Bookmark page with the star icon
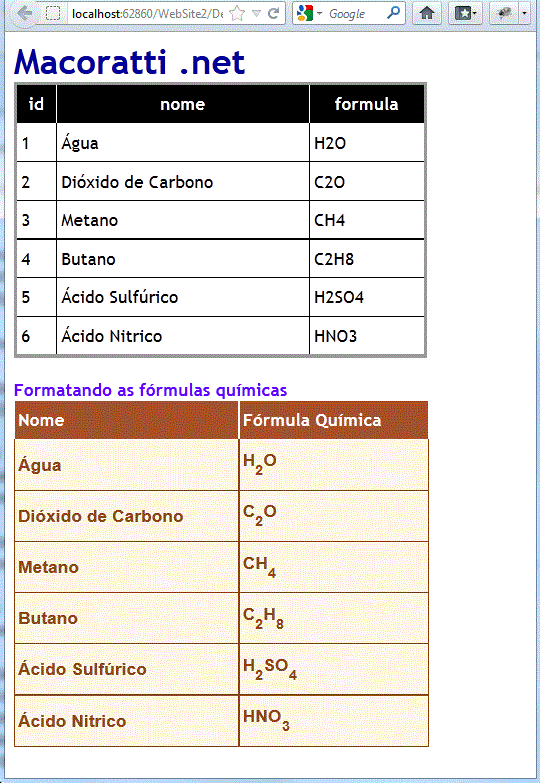The image size is (544, 783). [237, 14]
